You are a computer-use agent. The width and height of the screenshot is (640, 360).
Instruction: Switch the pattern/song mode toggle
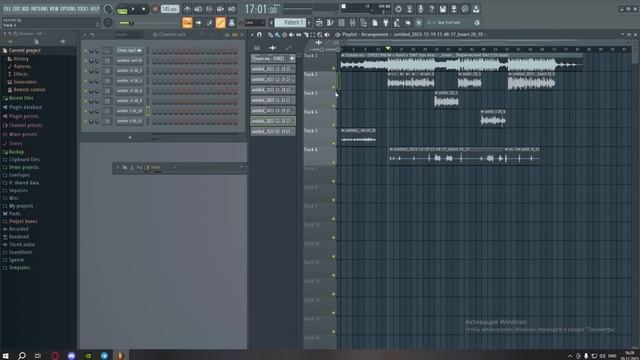[x=122, y=9]
